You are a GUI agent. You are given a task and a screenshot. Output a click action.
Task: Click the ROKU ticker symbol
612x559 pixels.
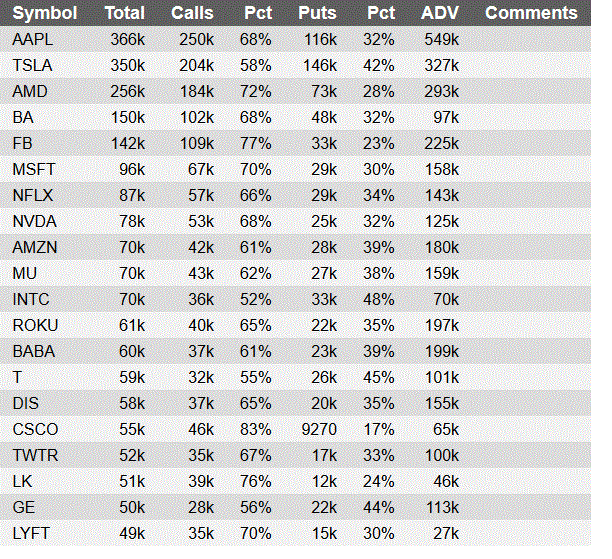coord(35,325)
